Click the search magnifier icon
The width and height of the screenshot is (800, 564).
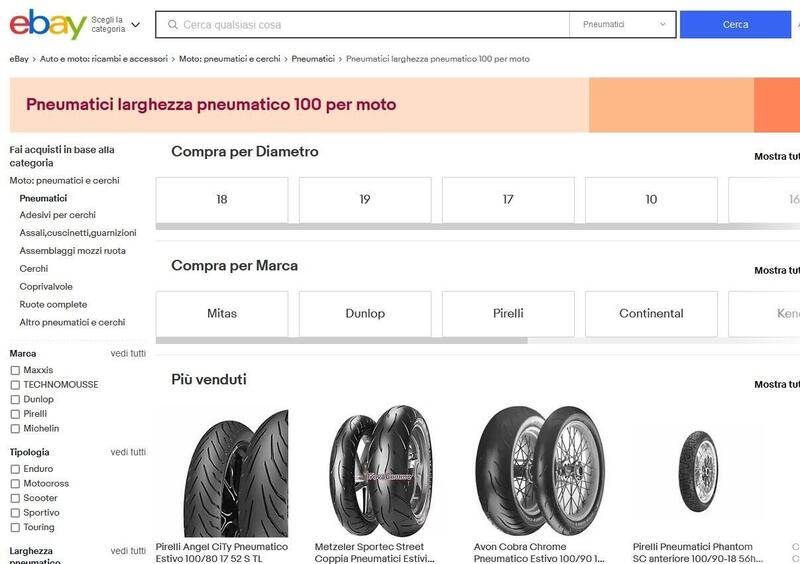click(x=173, y=24)
